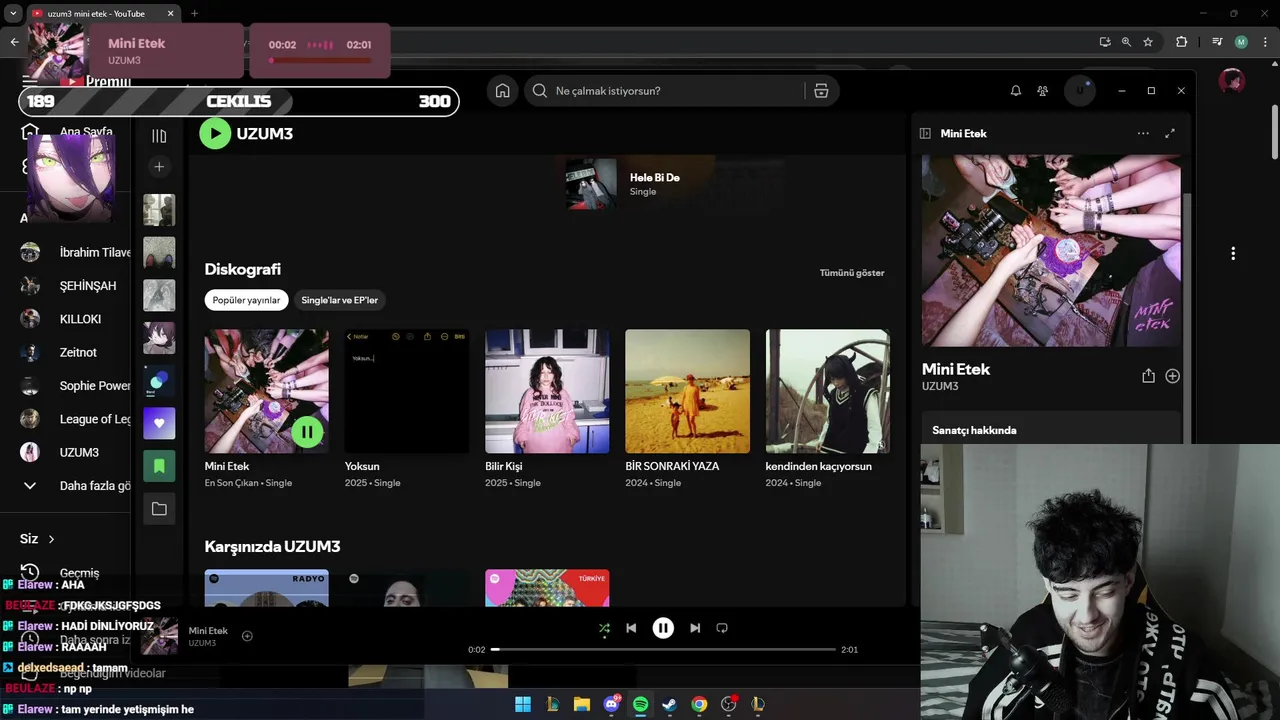Click the 'Karşınızda UZUM3' section heading
Image resolution: width=1280 pixels, height=720 pixels.
tap(272, 546)
